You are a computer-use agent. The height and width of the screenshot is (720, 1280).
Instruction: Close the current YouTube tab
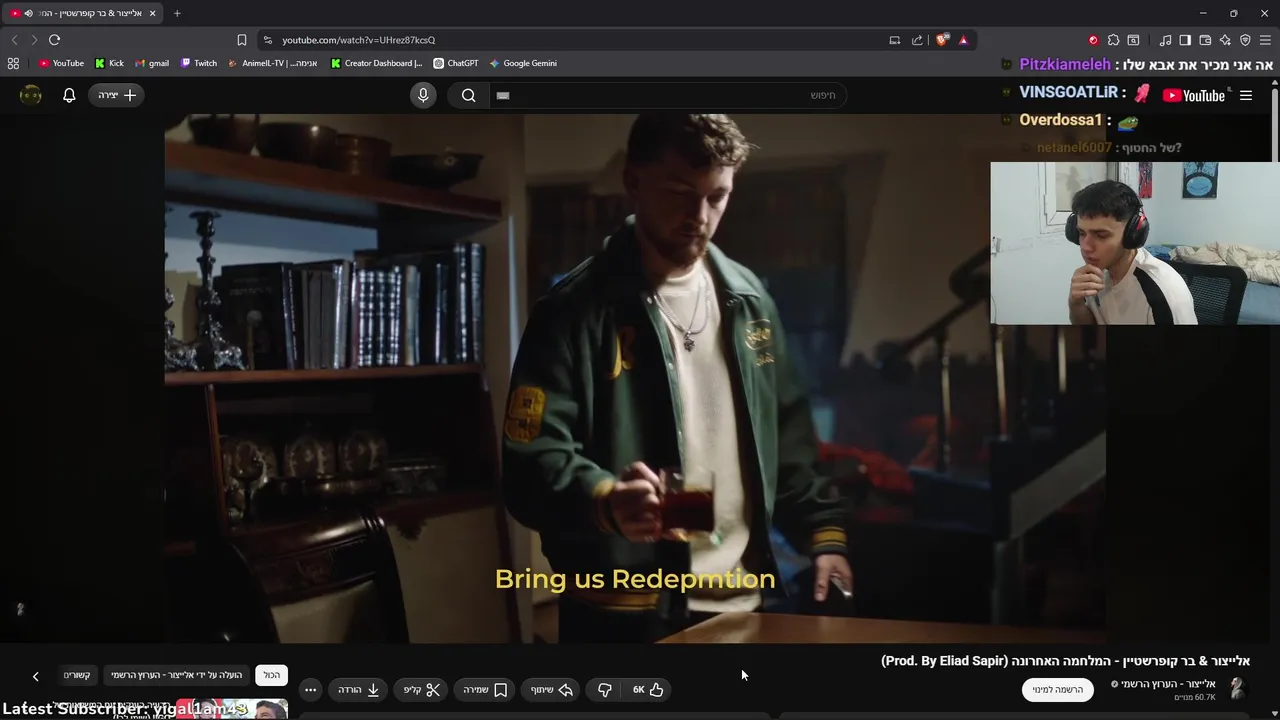click(x=152, y=13)
